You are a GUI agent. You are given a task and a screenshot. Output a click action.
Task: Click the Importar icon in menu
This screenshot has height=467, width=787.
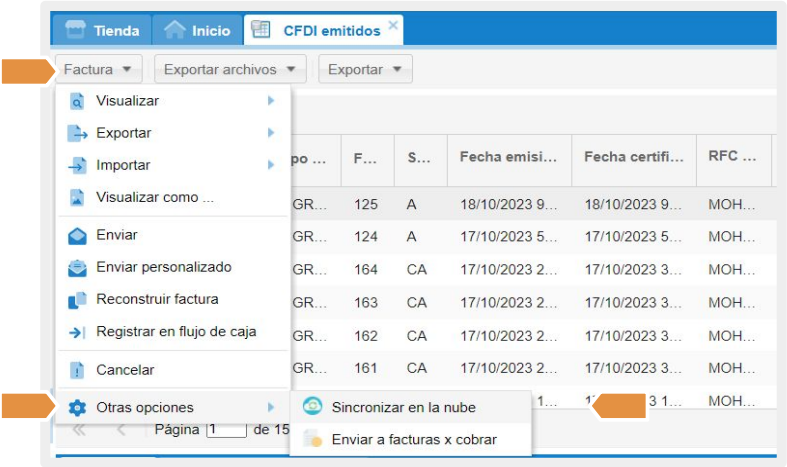[x=77, y=165]
